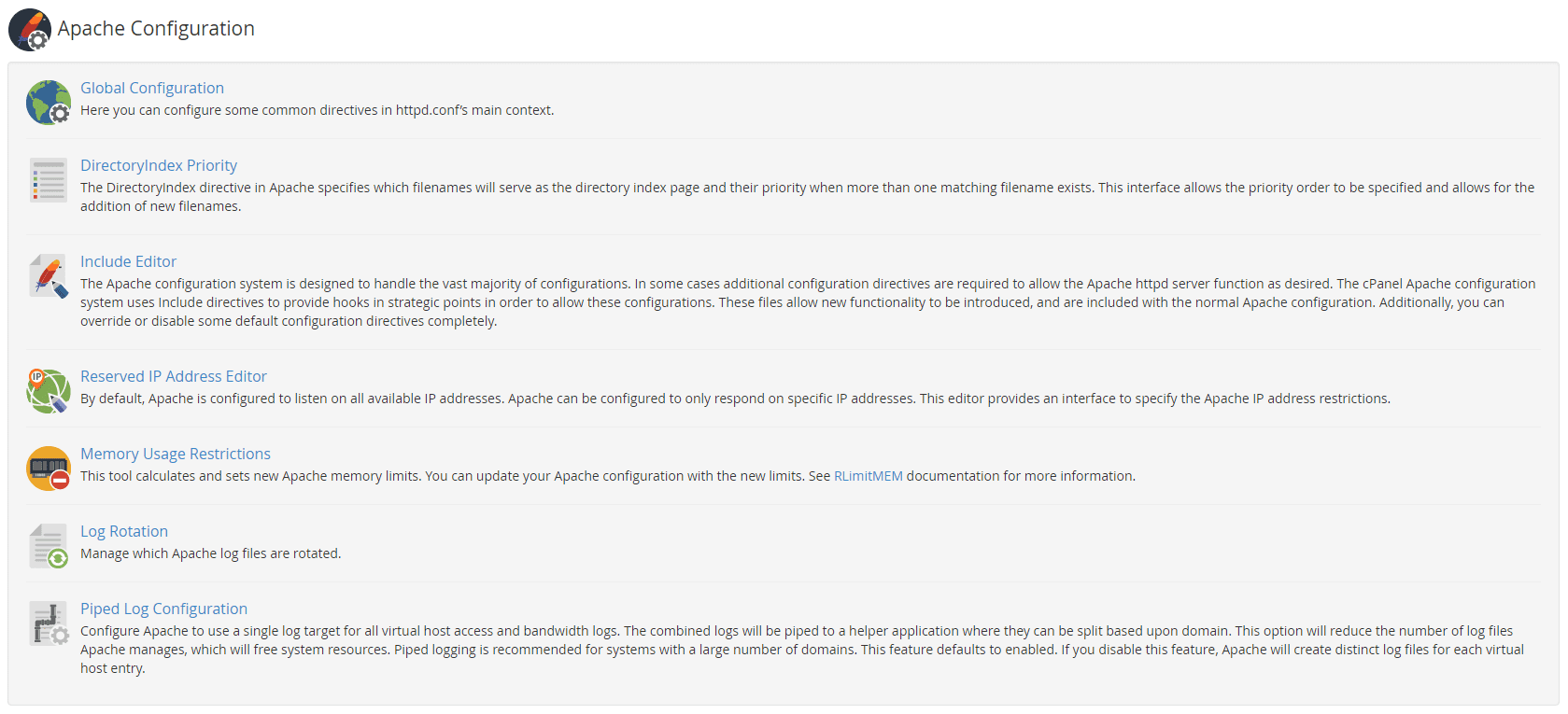Screen dimensions: 1568x714
Task: Click the Piped Log Configuration pipe icon
Action: tap(49, 623)
